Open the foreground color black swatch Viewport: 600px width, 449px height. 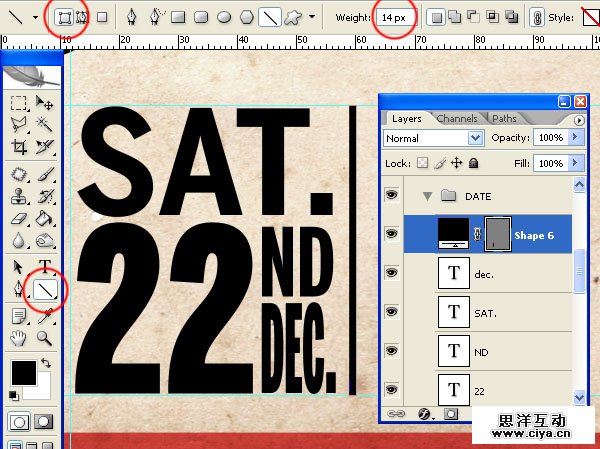[x=24, y=372]
